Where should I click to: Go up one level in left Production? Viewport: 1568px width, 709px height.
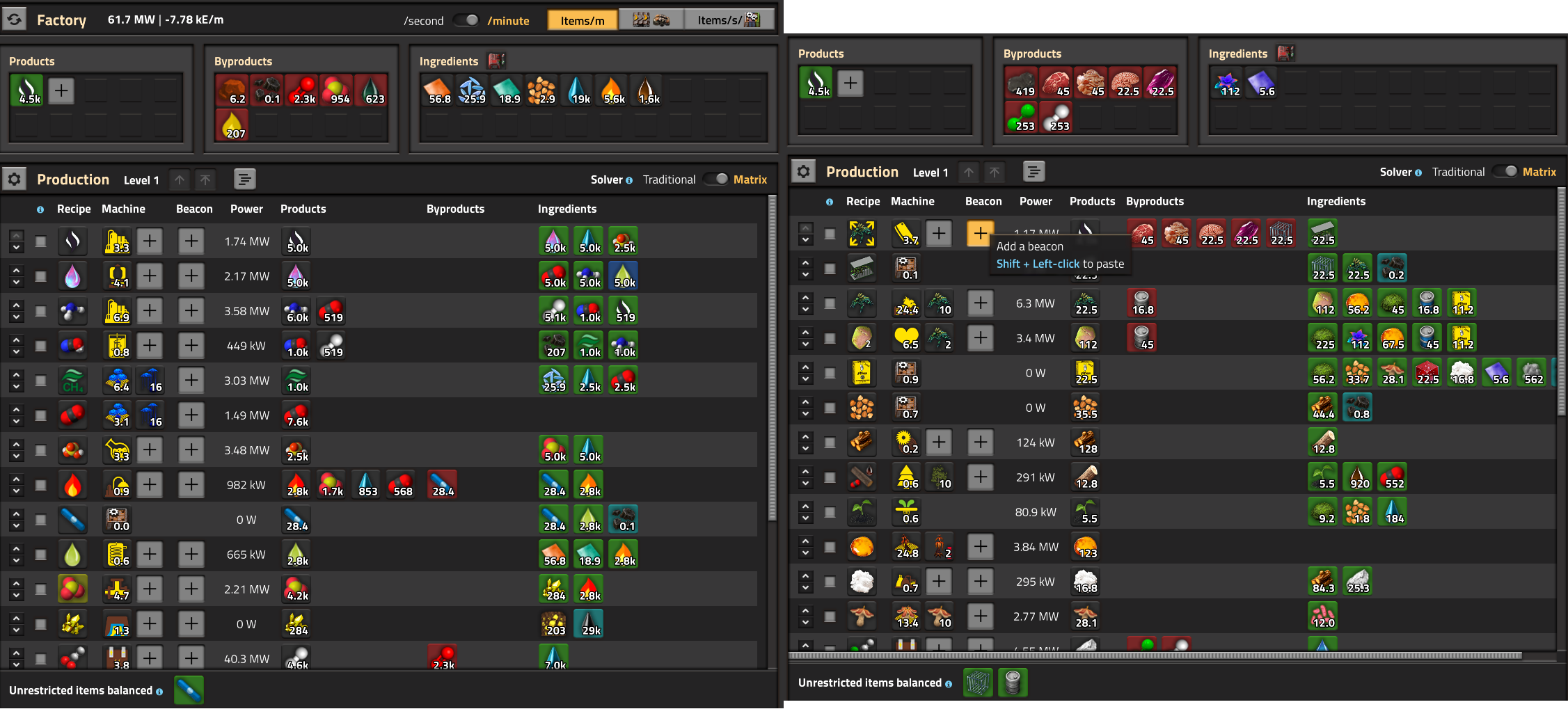(180, 180)
